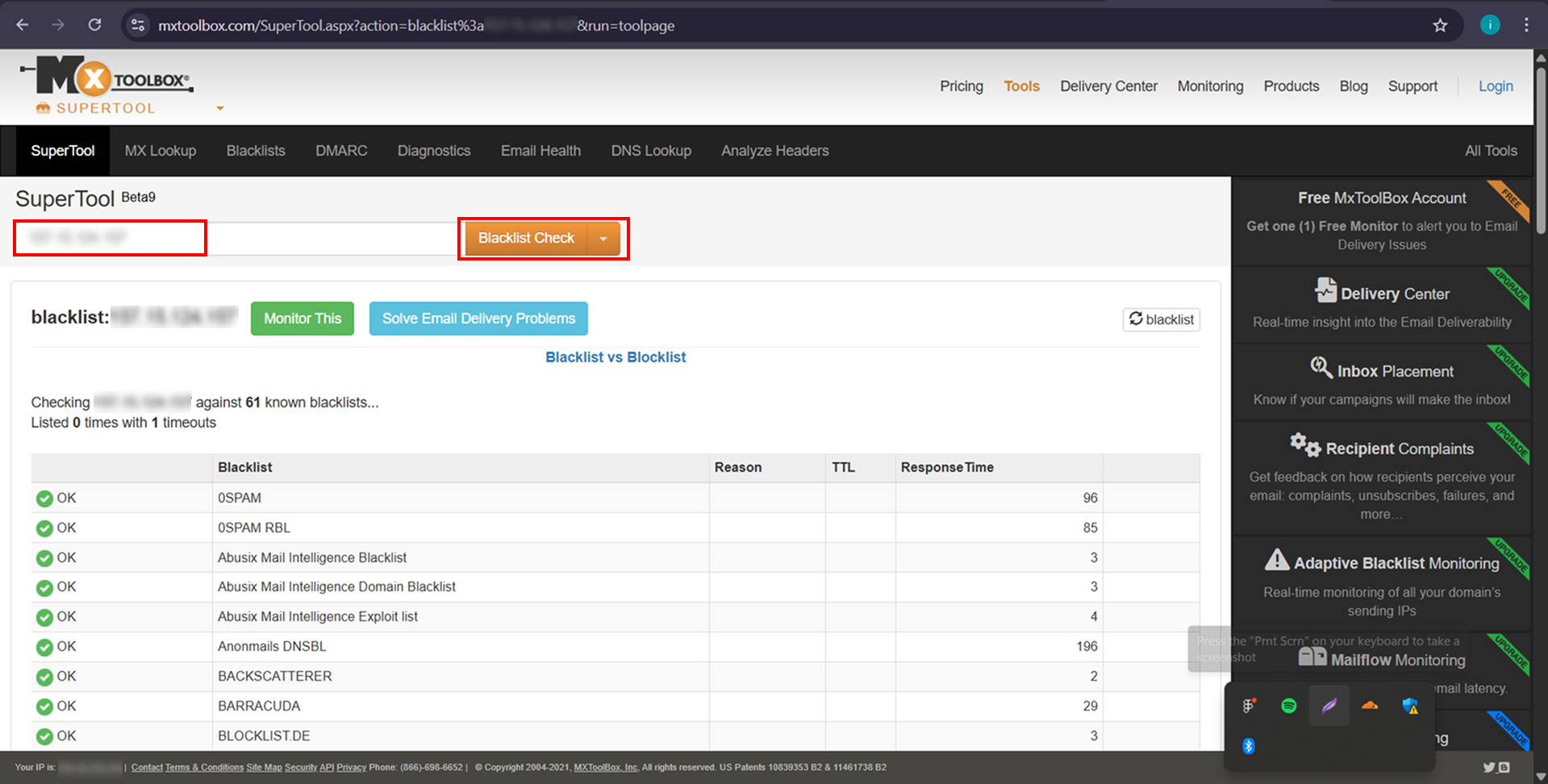The width and height of the screenshot is (1548, 784).
Task: Click inside the blacklist lookup input field
Action: coord(109,237)
